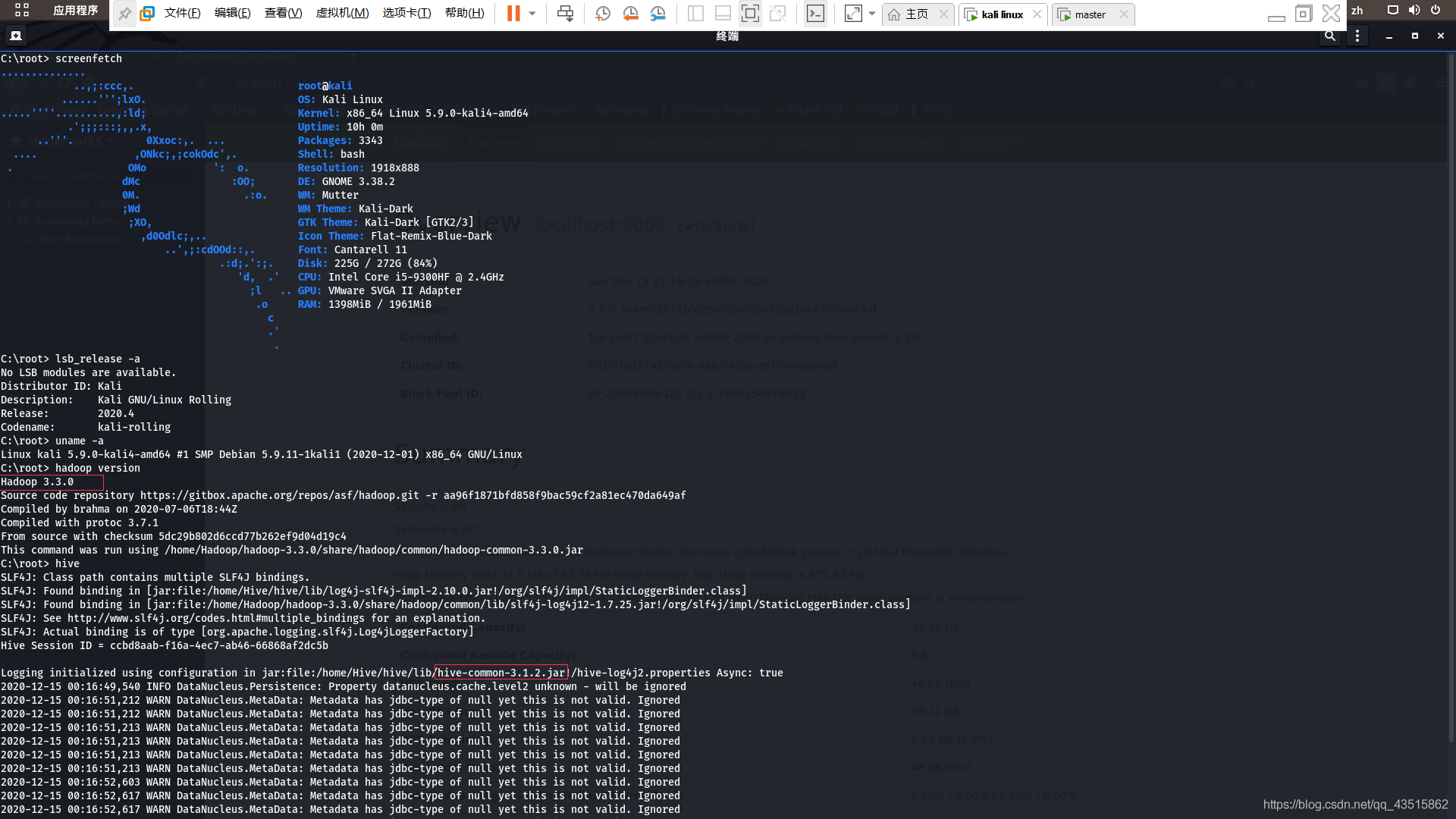
Task: Click the 'Hadoop 3.3.0' version output line
Action: tap(37, 482)
